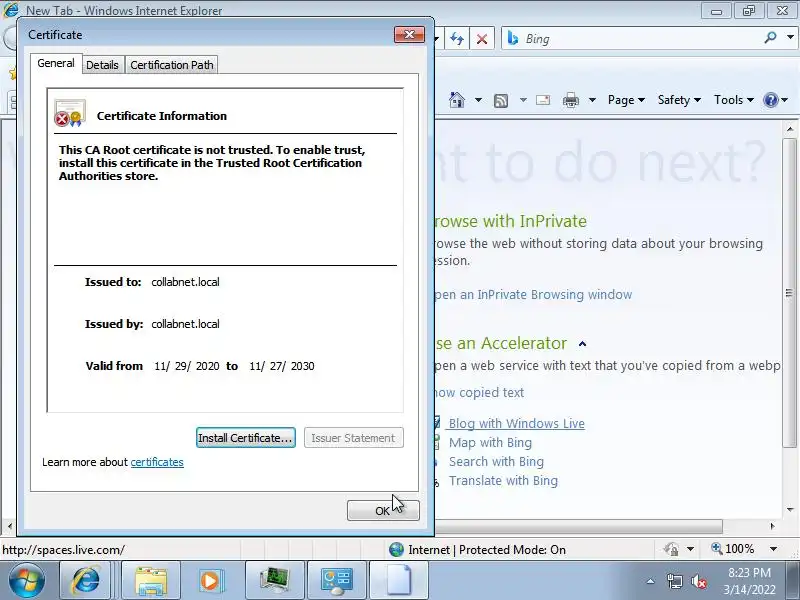Open the Page menu
800x600 pixels.
click(x=626, y=100)
